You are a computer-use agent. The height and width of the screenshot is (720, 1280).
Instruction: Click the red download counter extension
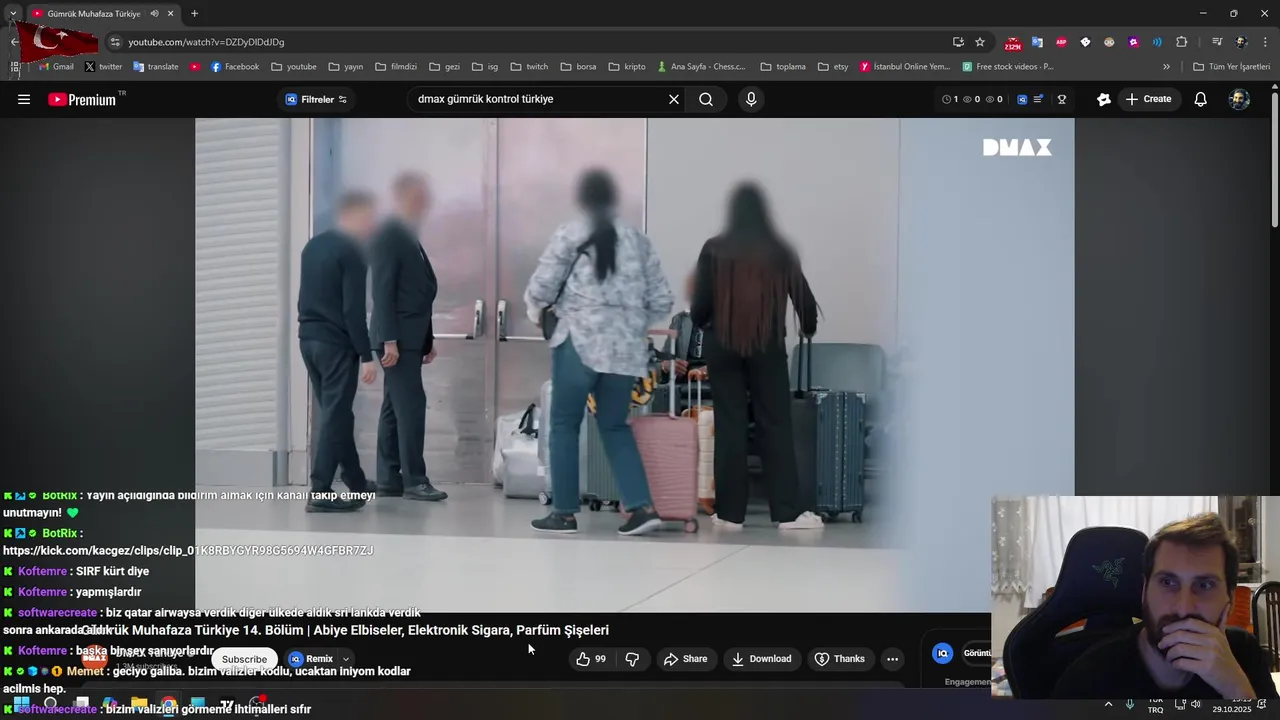click(1013, 43)
